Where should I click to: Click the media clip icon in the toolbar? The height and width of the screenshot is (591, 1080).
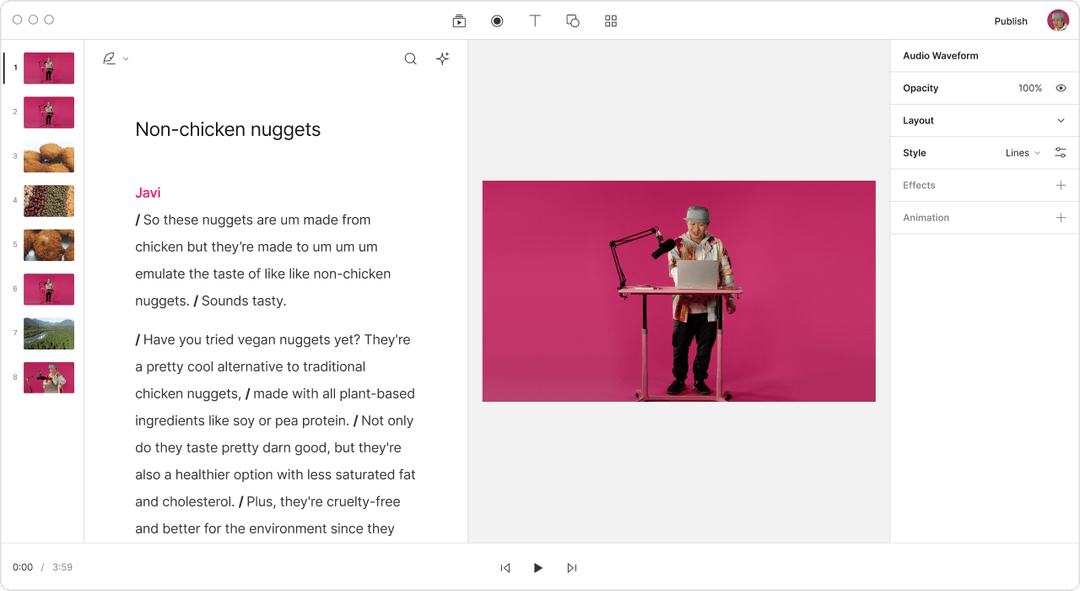(x=458, y=20)
